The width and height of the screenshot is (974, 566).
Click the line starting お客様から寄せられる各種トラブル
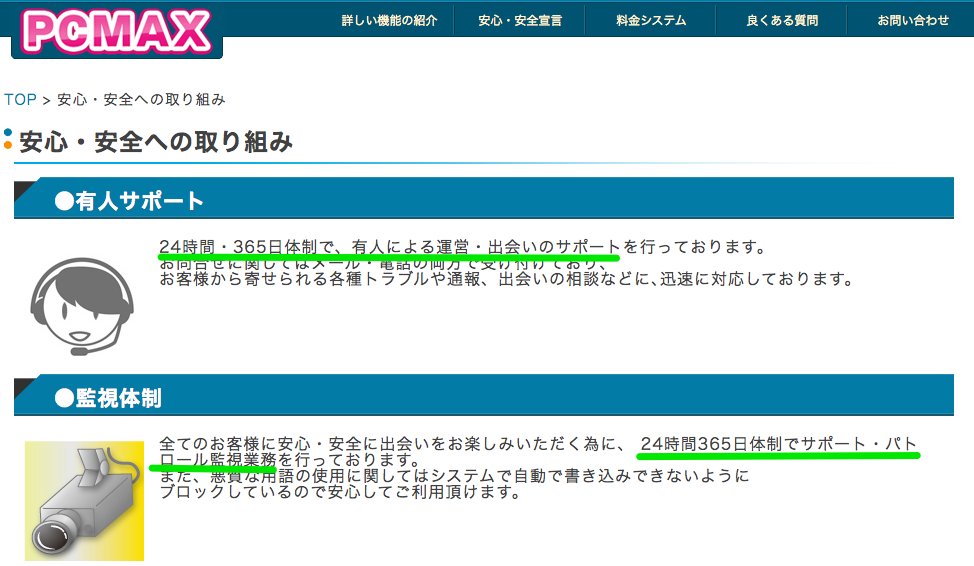click(505, 279)
